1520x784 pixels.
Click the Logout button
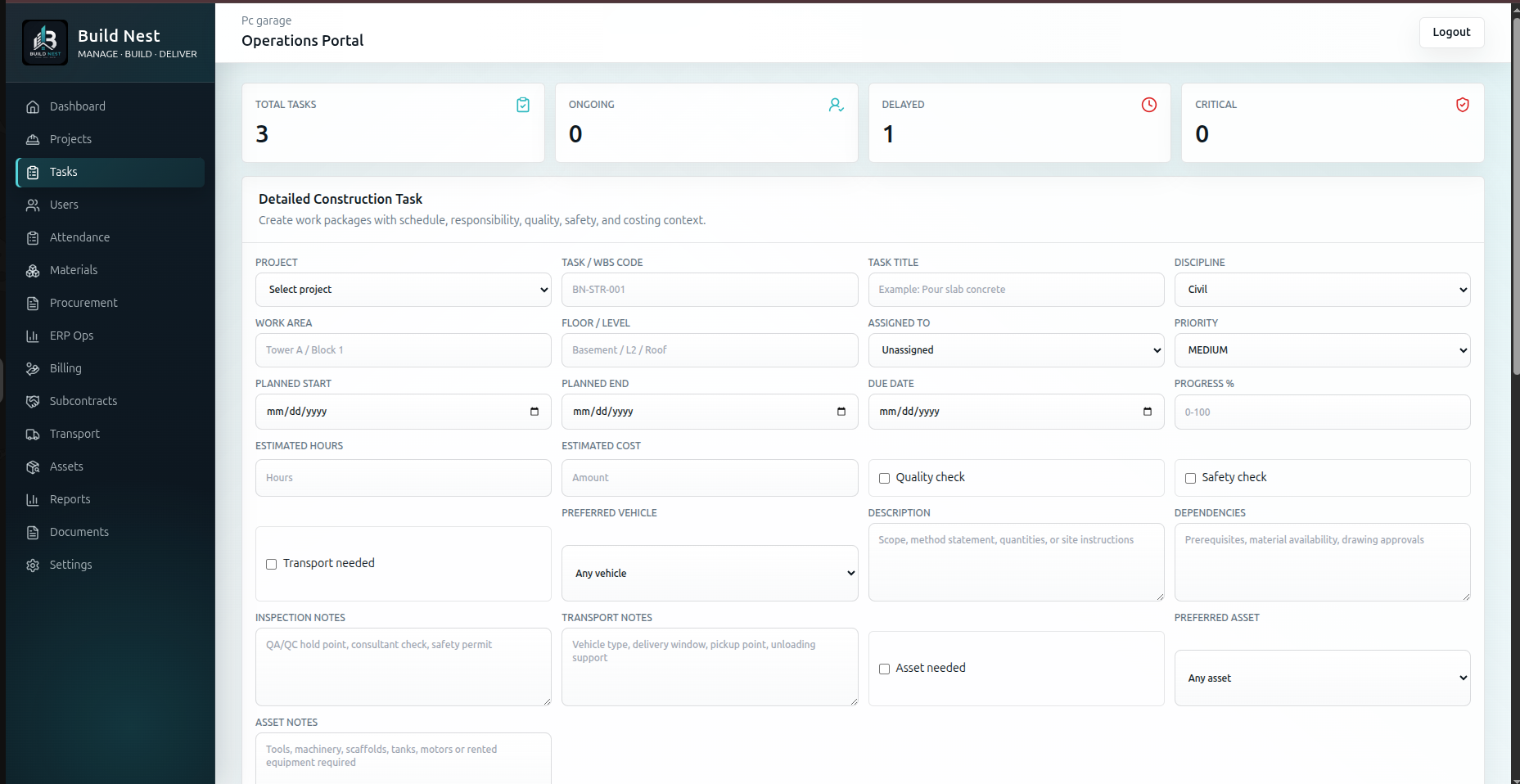pos(1451,32)
